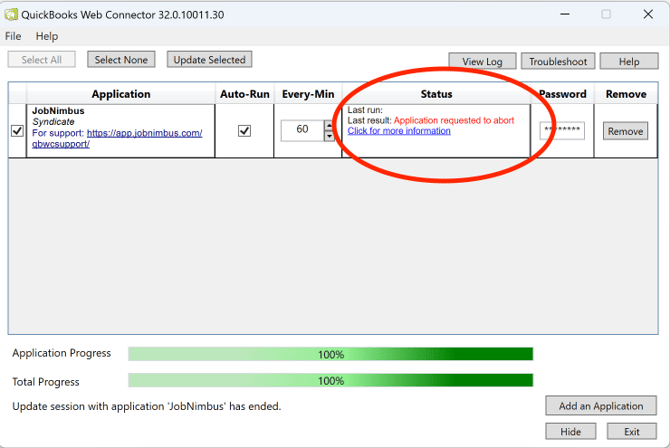Click the Troubleshoot button
670x448 pixels.
[x=558, y=61]
